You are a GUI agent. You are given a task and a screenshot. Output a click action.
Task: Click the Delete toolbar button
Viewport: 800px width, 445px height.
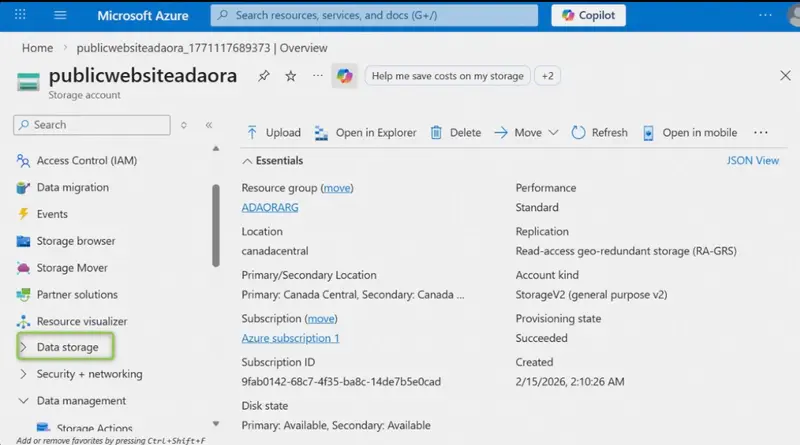(456, 133)
